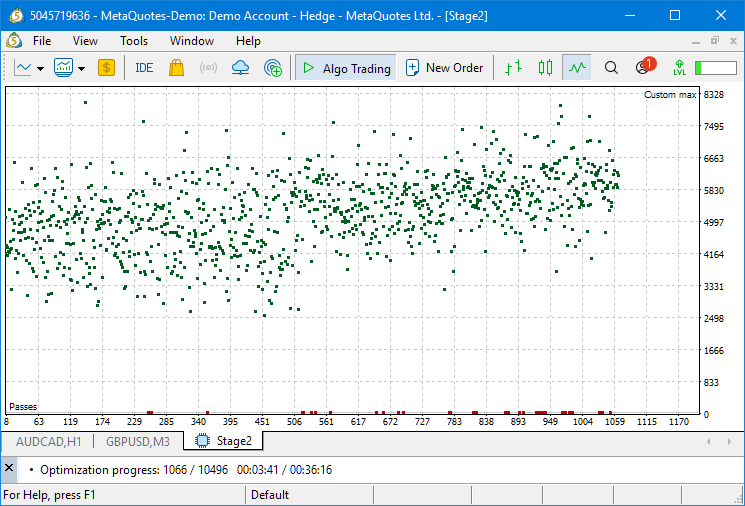The image size is (745, 506).
Task: Close the optimization progress panel
Action: pos(9,469)
